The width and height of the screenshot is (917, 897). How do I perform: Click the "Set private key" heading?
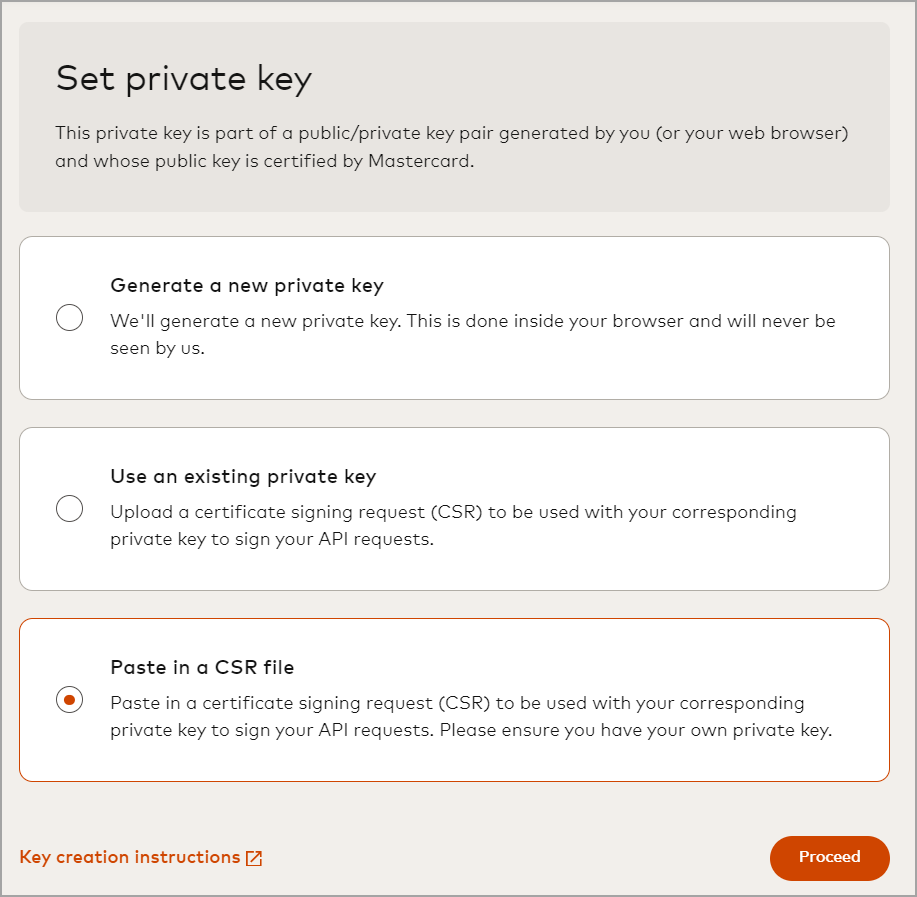(183, 79)
